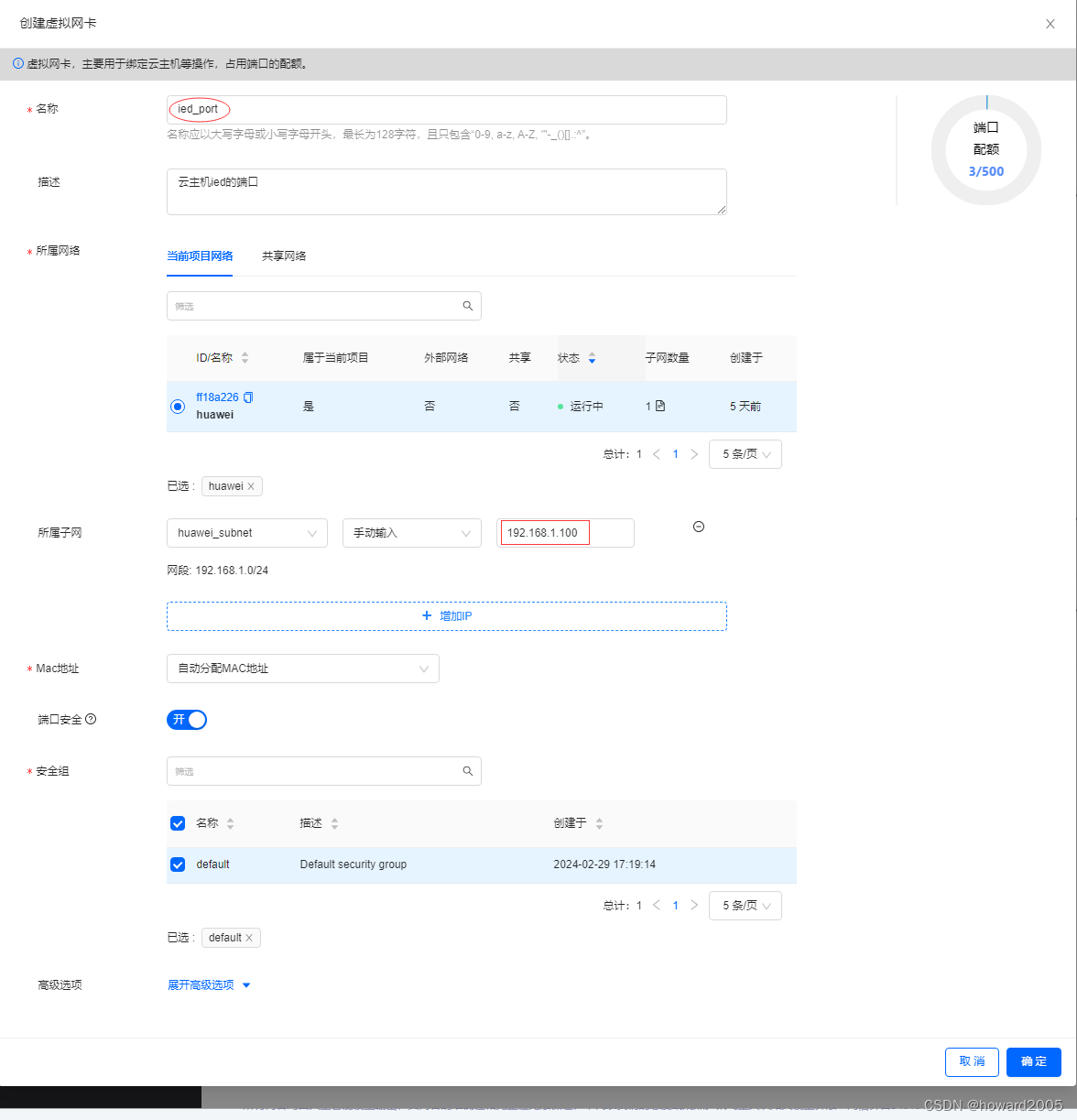1077x1120 pixels.
Task: Click the network 筛选 filter input
Action: [x=324, y=306]
